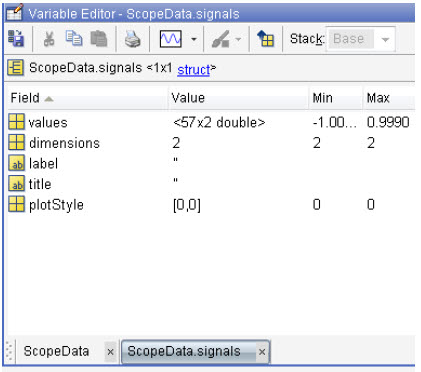Screen dimensions: 421x372
Task: Click the Save variable toolbar icon
Action: [x=16, y=39]
